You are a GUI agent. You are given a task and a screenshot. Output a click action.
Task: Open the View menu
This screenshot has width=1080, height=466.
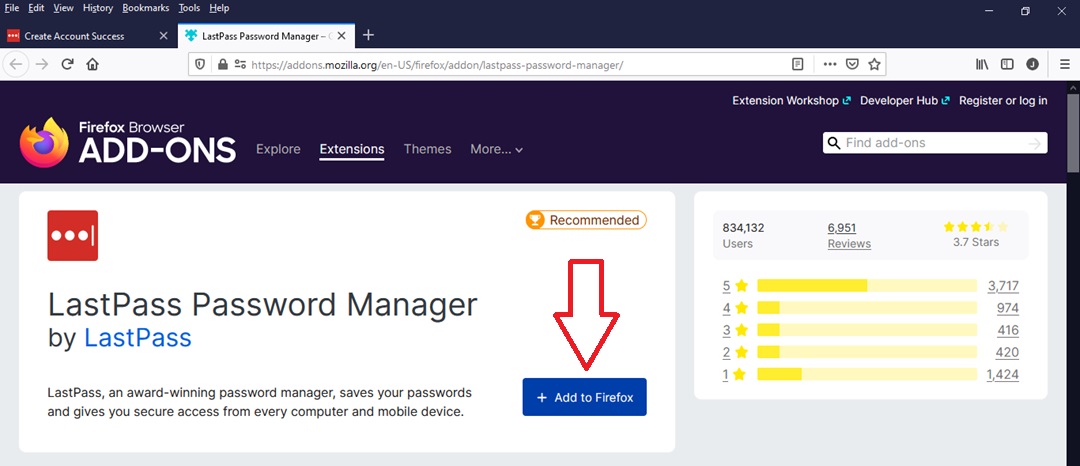(x=63, y=8)
